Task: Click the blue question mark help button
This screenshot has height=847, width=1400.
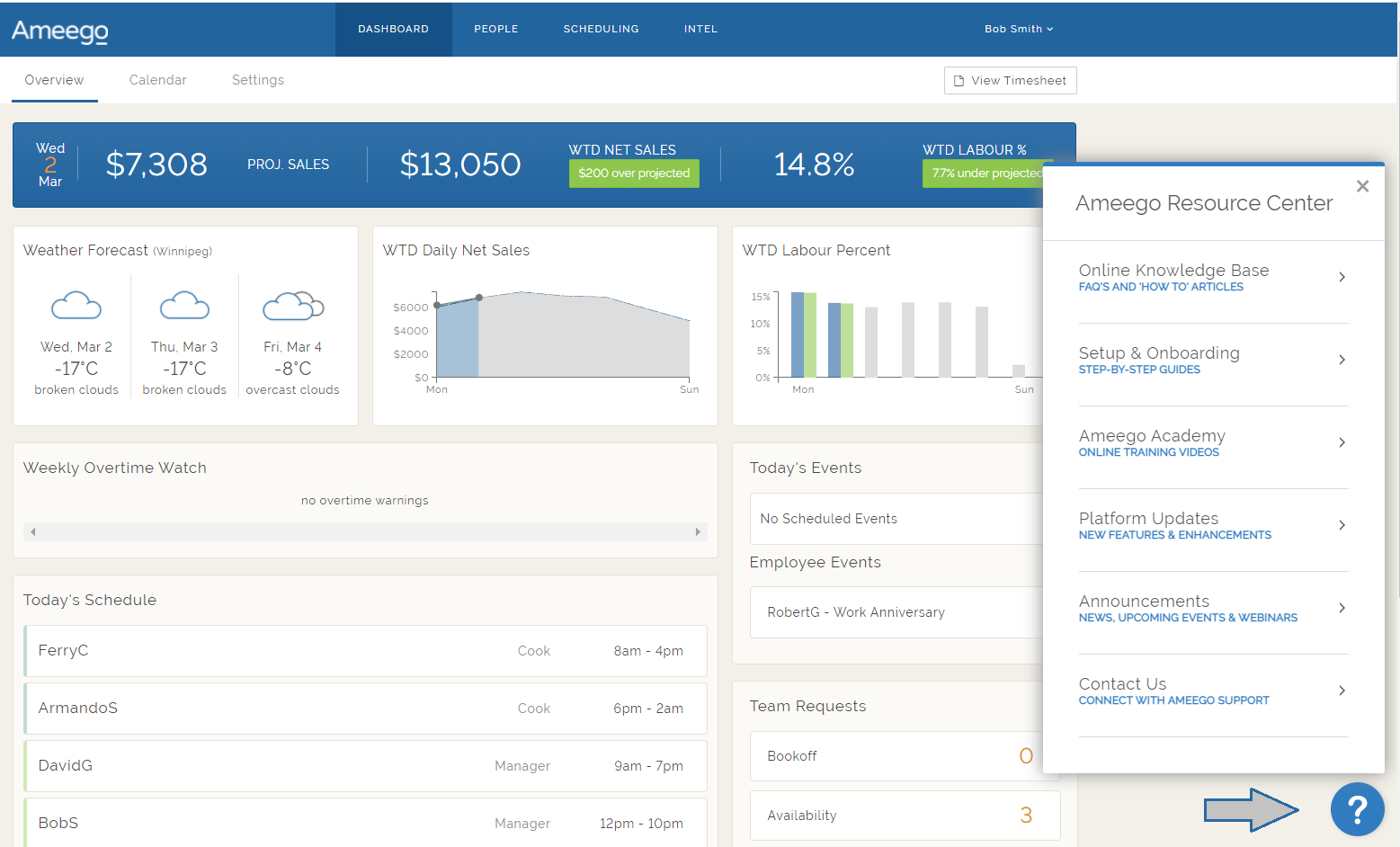Action: [x=1357, y=809]
